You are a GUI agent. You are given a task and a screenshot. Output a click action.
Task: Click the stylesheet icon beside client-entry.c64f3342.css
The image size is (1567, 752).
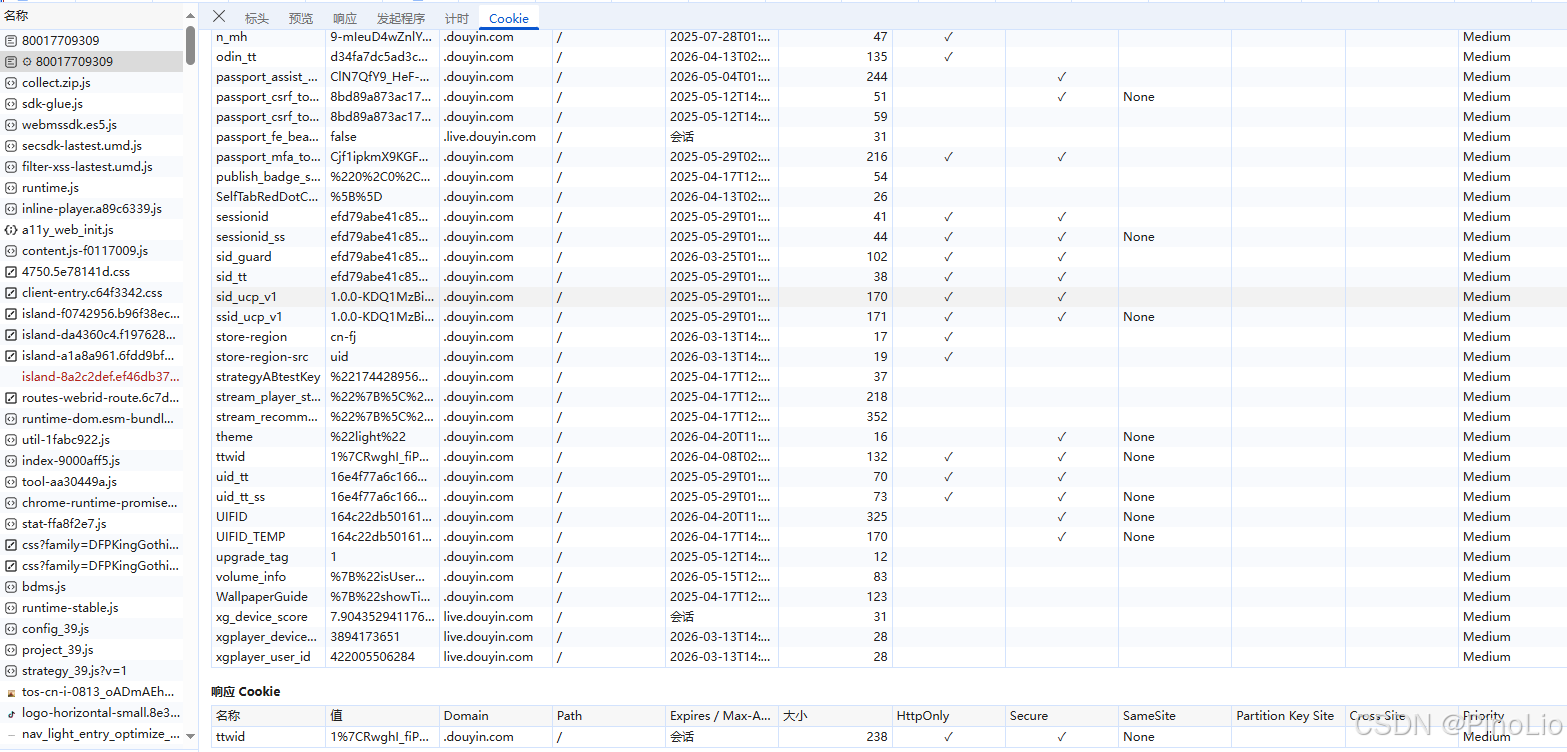pos(11,293)
